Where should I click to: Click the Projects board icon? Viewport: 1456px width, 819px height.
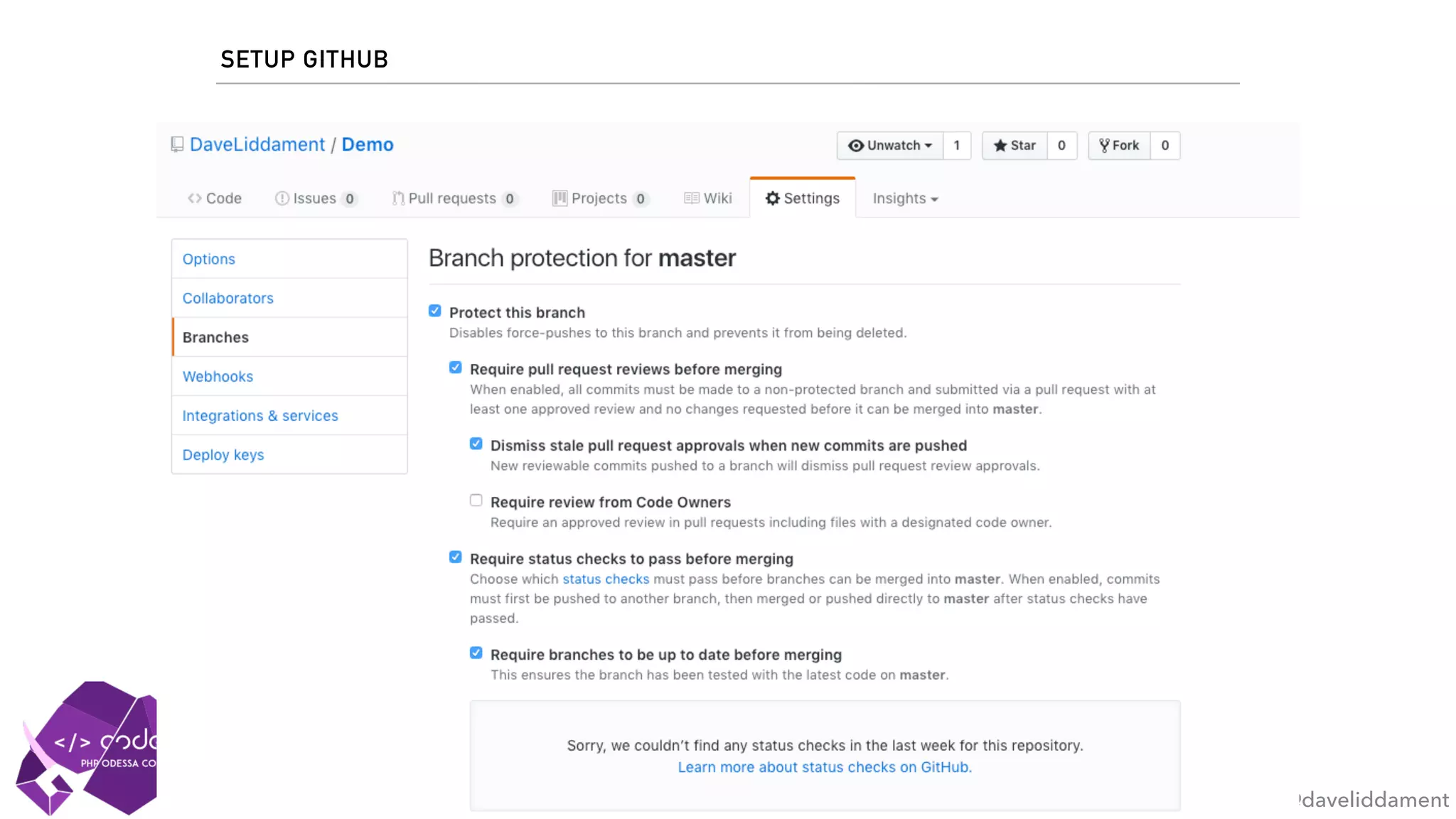point(560,198)
